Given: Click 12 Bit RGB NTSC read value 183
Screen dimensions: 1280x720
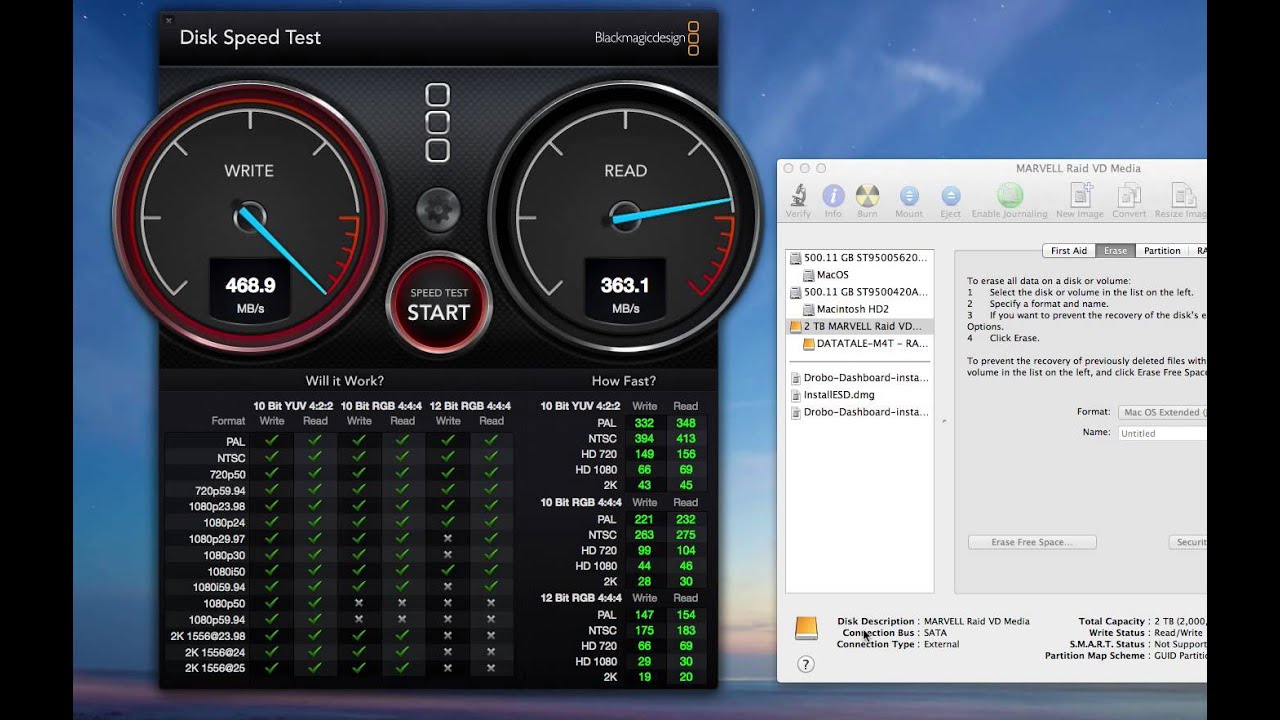Looking at the screenshot, I should pyautogui.click(x=685, y=630).
